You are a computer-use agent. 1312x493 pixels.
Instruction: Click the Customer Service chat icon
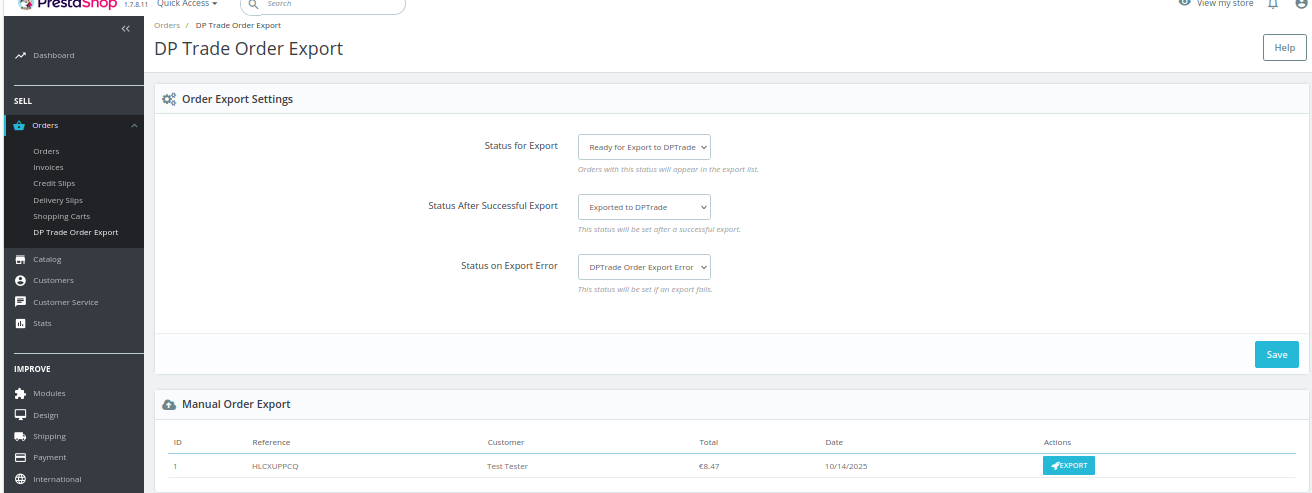point(20,302)
